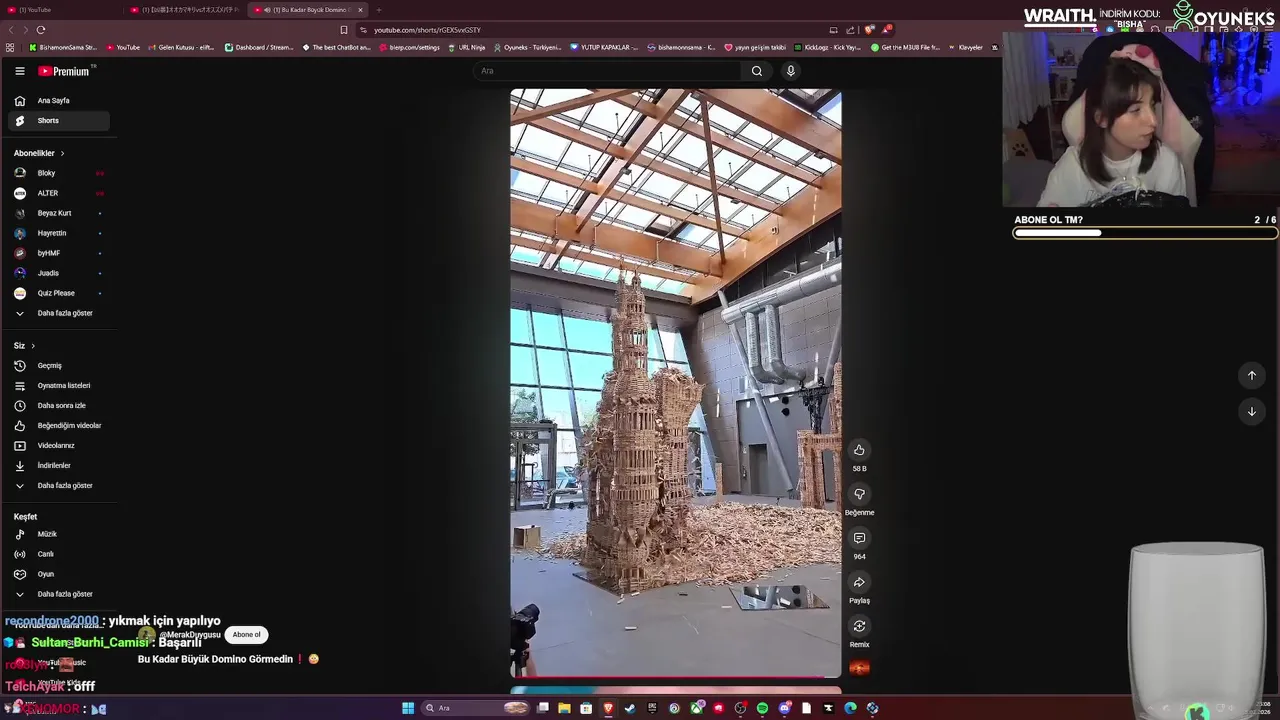Dislike the Short via Beğenme button
This screenshot has height=720, width=1280.
859,494
